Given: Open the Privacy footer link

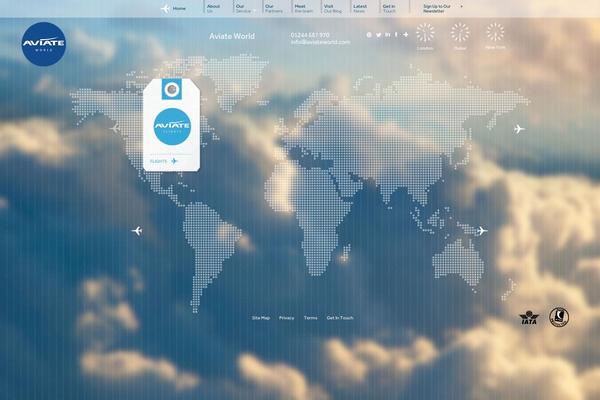Looking at the screenshot, I should (287, 318).
